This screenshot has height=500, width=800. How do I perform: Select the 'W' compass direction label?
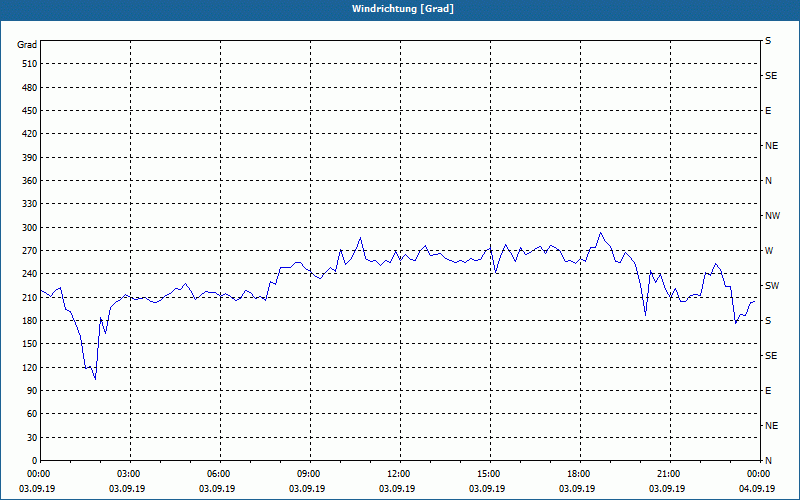[769, 251]
